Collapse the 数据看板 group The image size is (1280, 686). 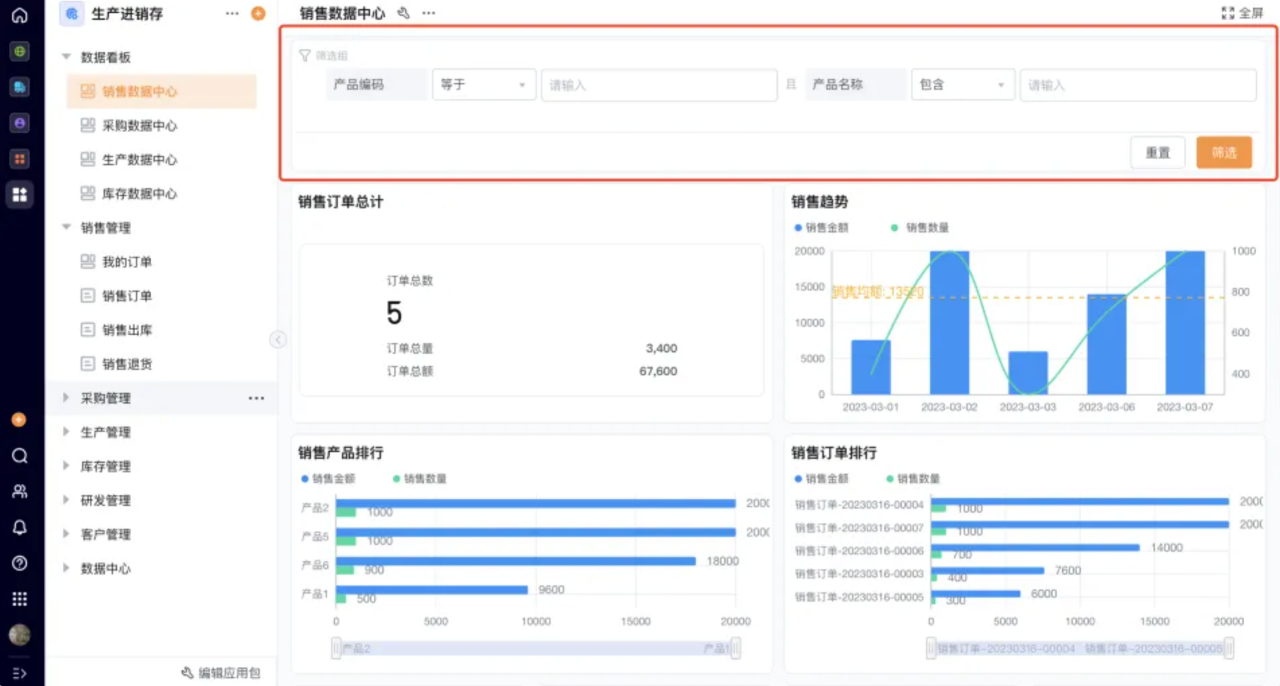point(66,58)
